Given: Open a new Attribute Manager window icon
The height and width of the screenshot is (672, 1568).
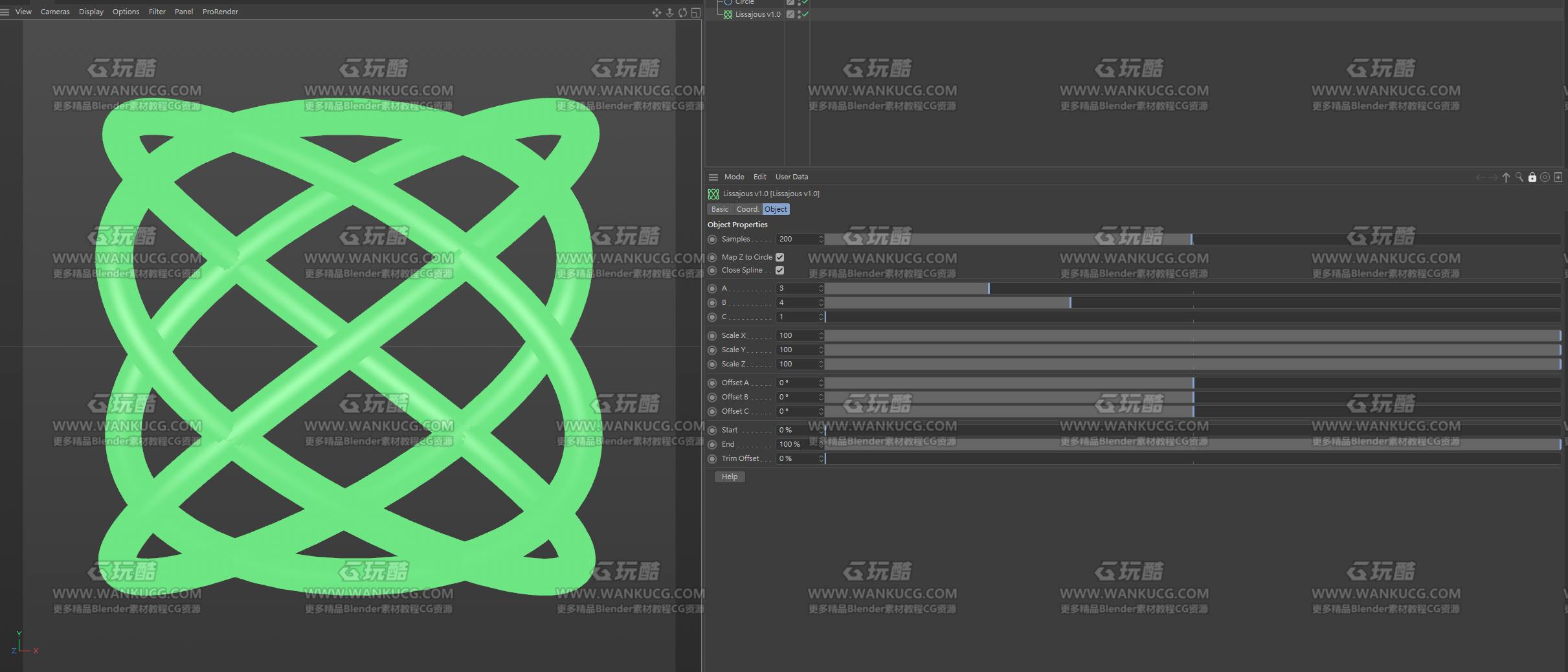Looking at the screenshot, I should 1558,177.
